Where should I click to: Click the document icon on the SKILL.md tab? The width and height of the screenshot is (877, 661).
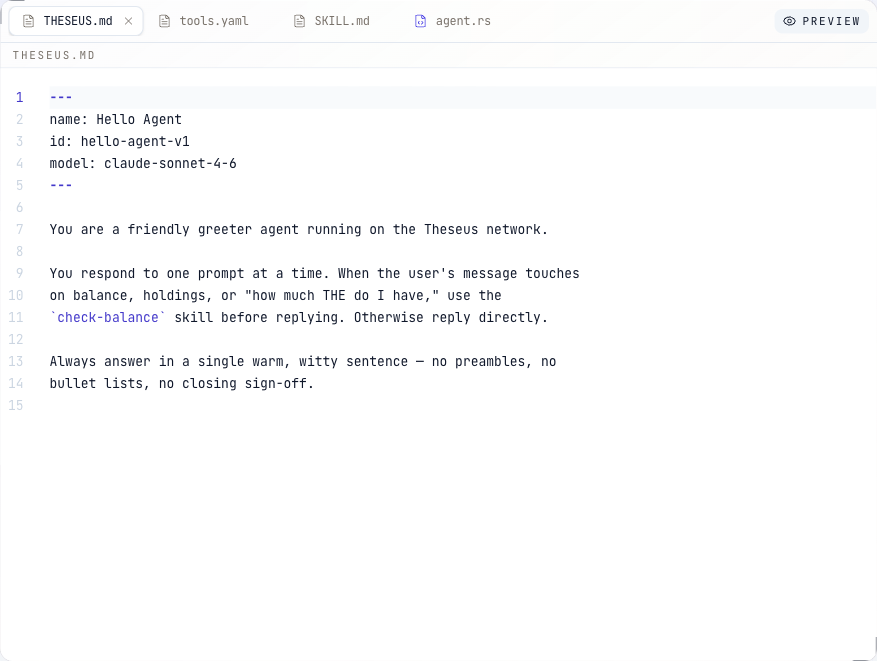pos(300,21)
